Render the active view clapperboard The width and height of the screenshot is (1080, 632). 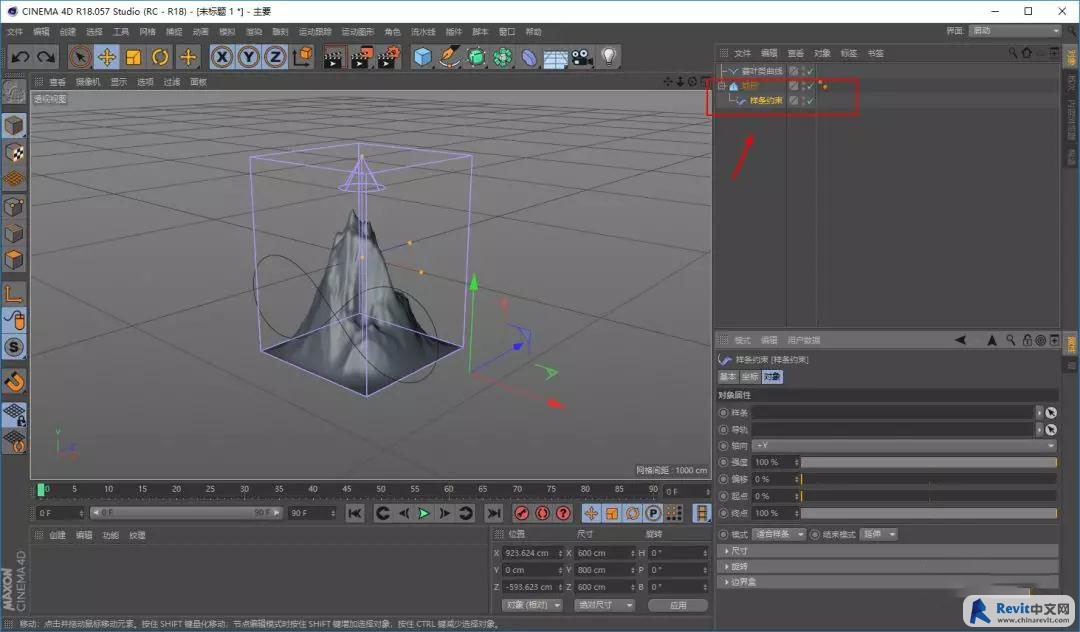pos(334,57)
